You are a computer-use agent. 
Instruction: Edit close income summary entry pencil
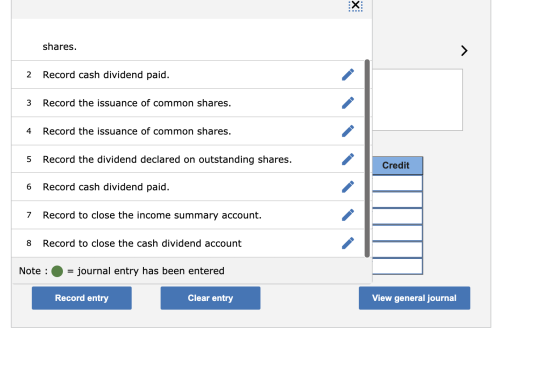coord(348,215)
